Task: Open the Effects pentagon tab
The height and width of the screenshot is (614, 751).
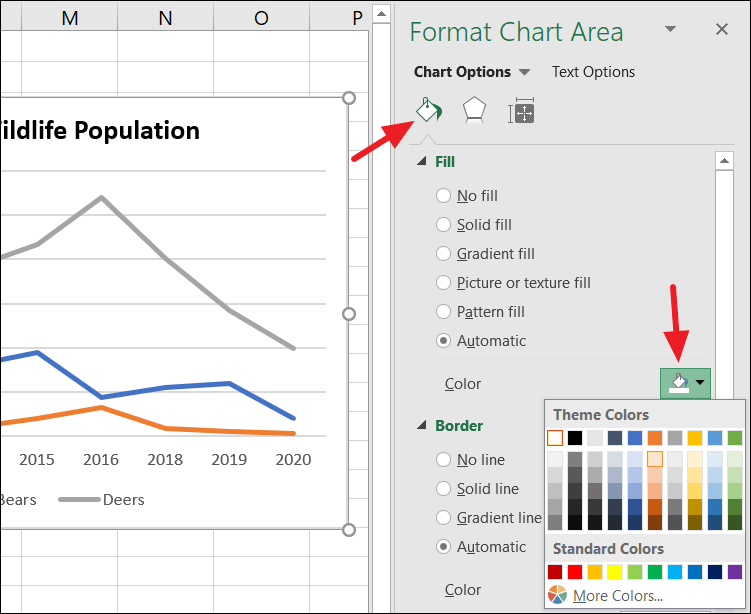Action: 474,111
